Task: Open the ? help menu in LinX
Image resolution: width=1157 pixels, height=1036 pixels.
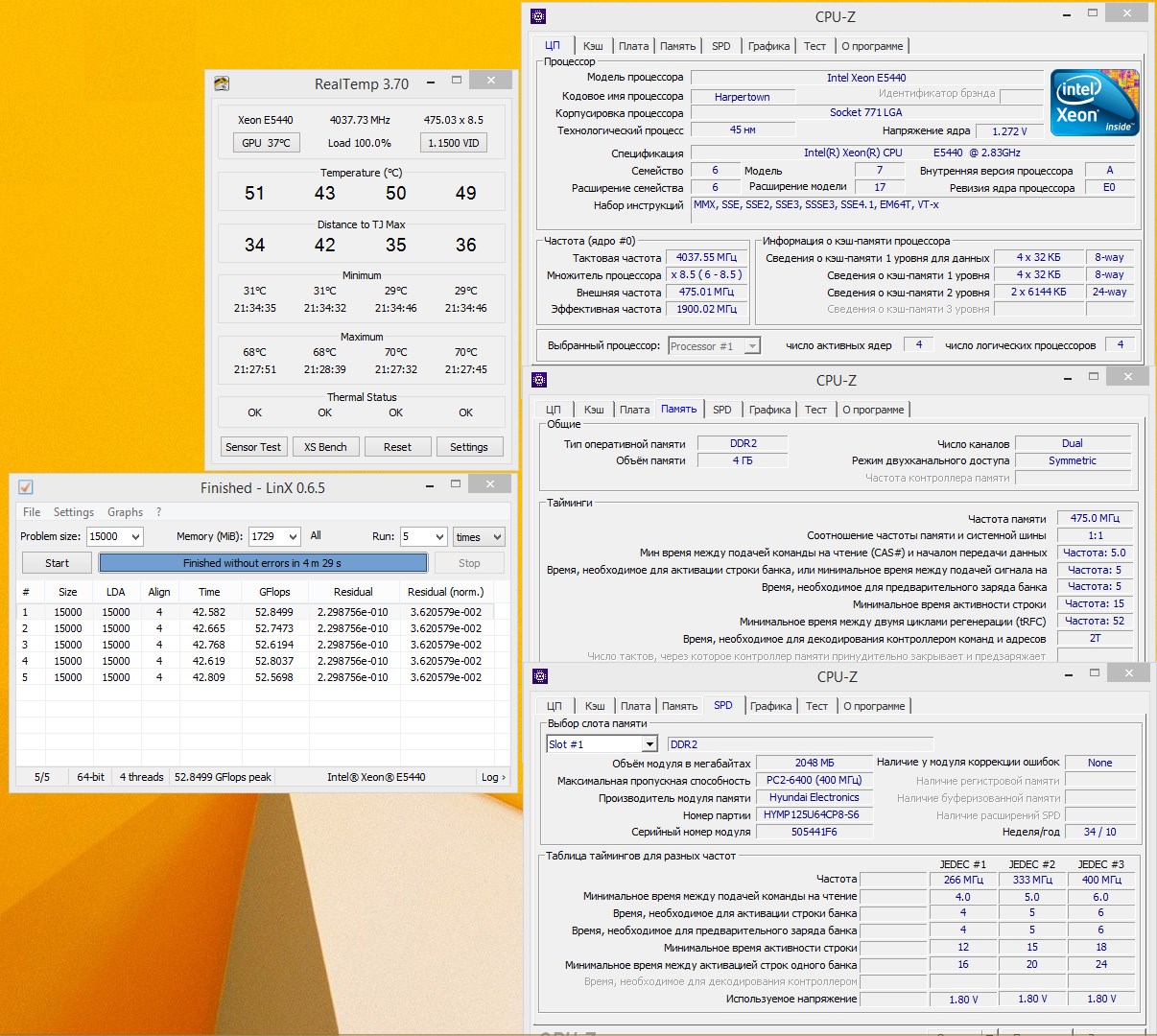Action: pyautogui.click(x=159, y=512)
